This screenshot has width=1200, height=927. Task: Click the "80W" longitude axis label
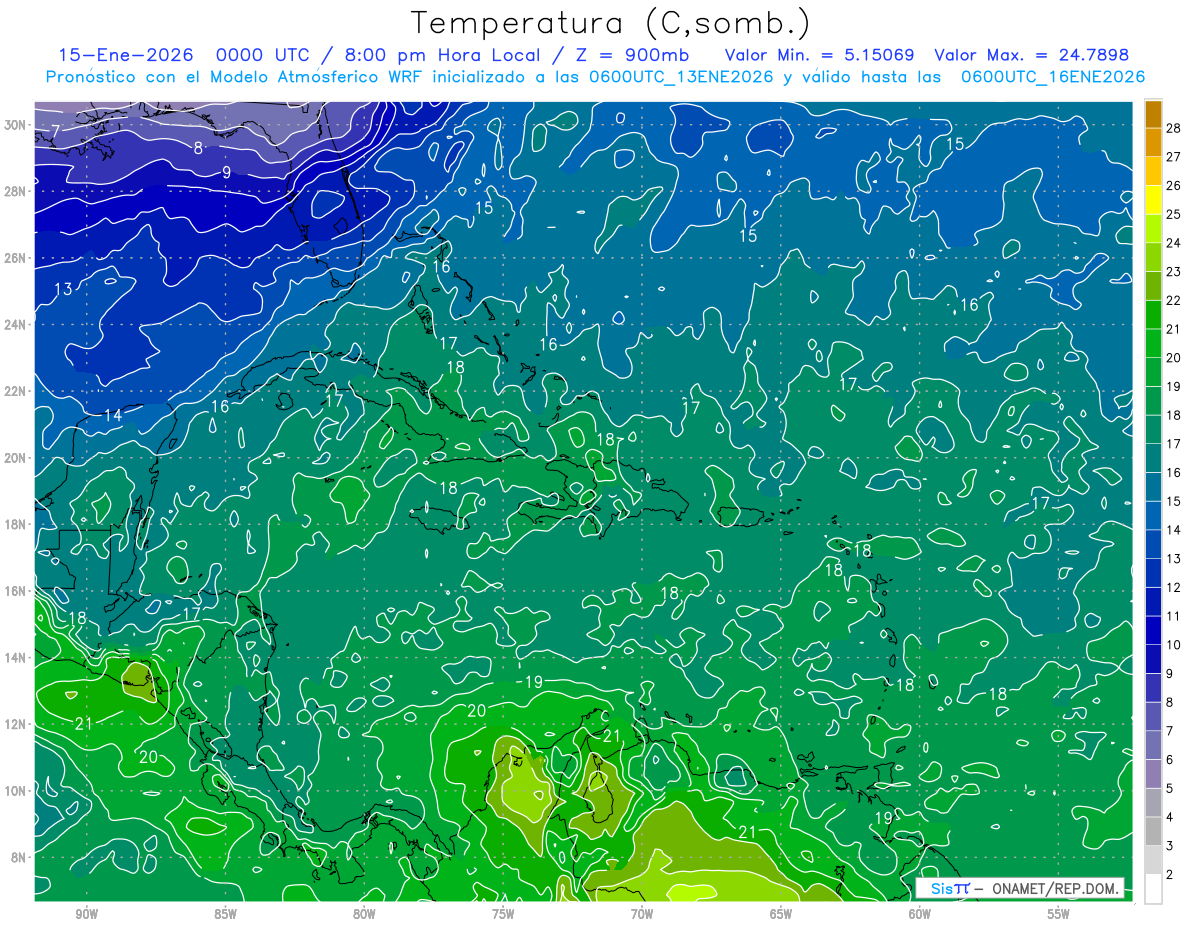coord(364,914)
